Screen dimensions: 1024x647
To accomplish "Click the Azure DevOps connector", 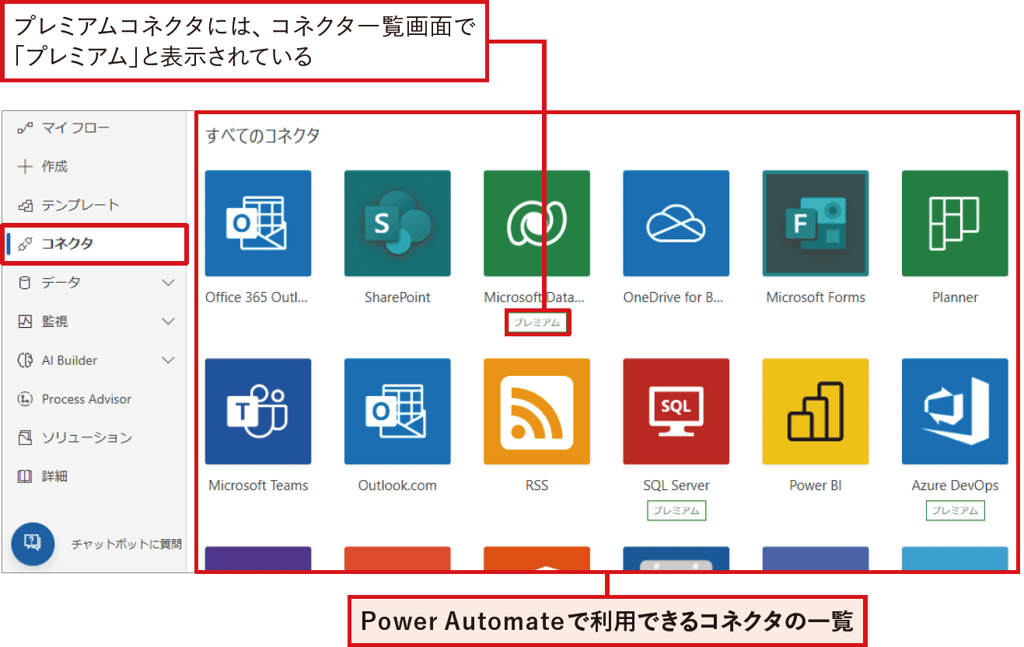I will click(x=953, y=411).
